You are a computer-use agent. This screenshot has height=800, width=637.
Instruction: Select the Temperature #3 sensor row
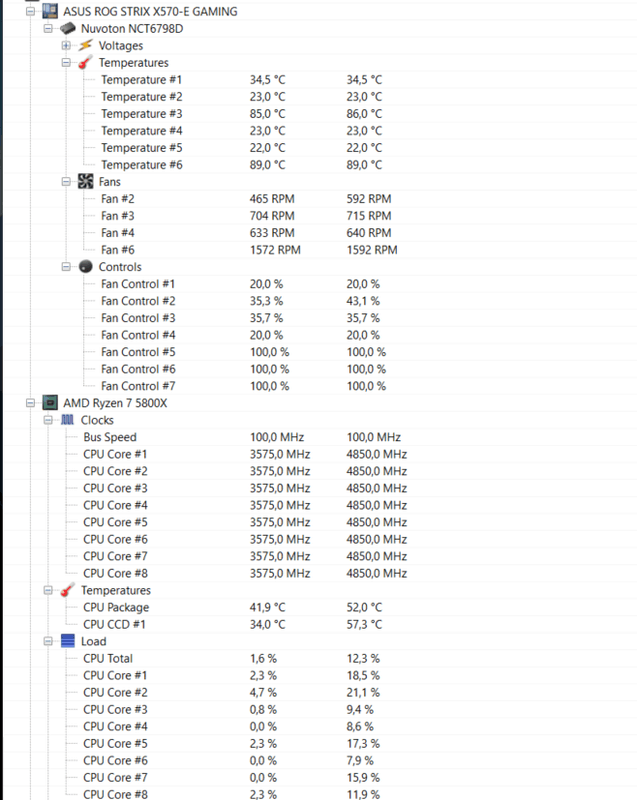141,113
